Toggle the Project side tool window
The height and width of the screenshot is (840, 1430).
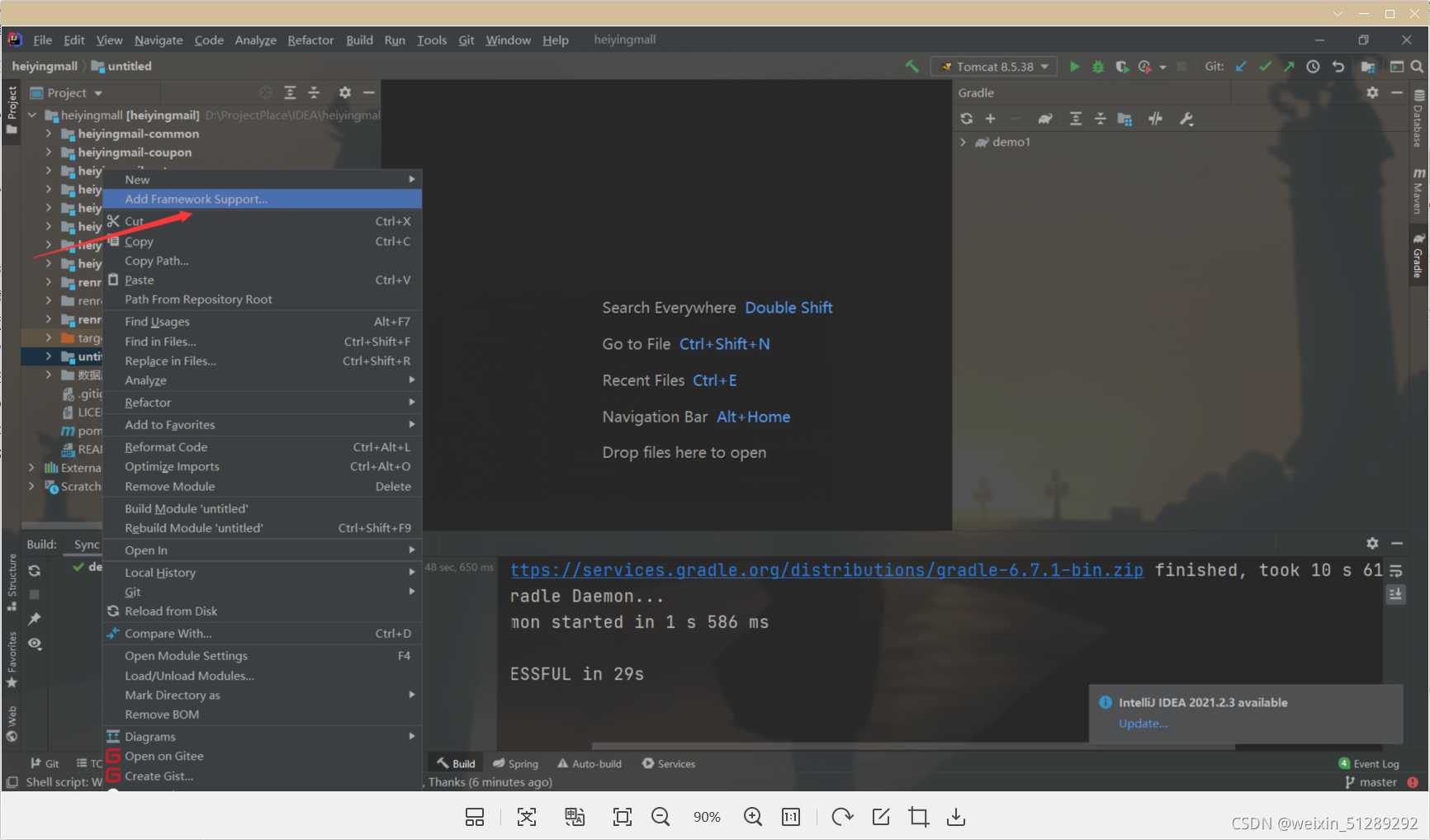pyautogui.click(x=12, y=110)
